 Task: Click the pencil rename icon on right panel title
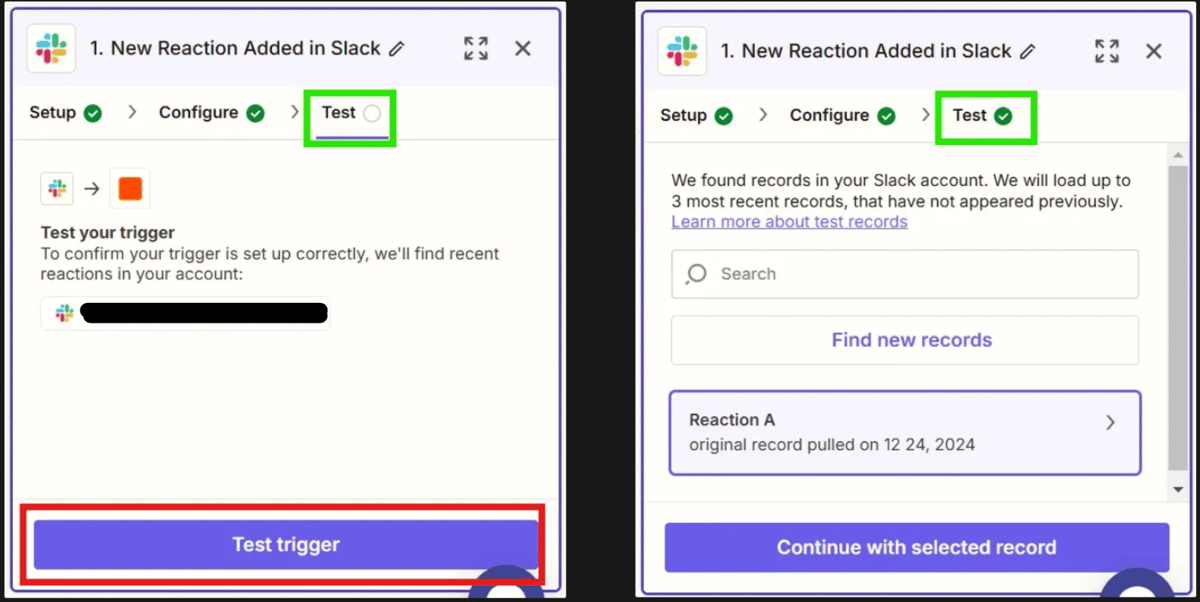pyautogui.click(x=1027, y=51)
